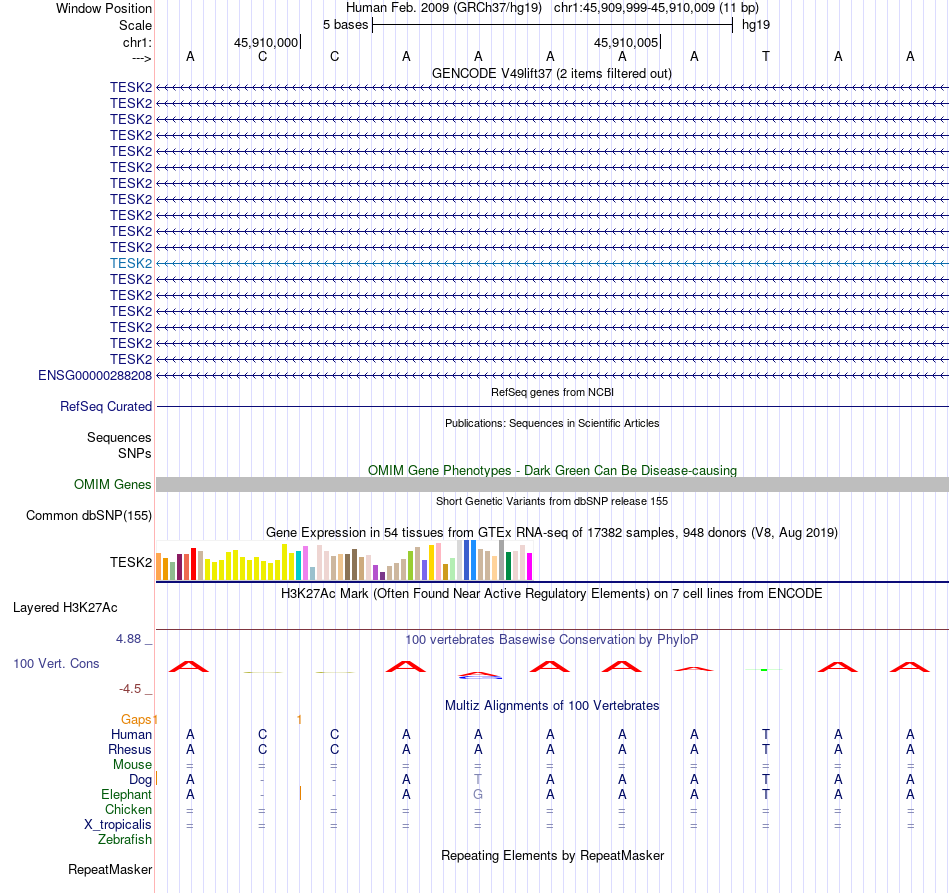
Task: Click the 45,910,005 position marker
Action: coord(626,42)
